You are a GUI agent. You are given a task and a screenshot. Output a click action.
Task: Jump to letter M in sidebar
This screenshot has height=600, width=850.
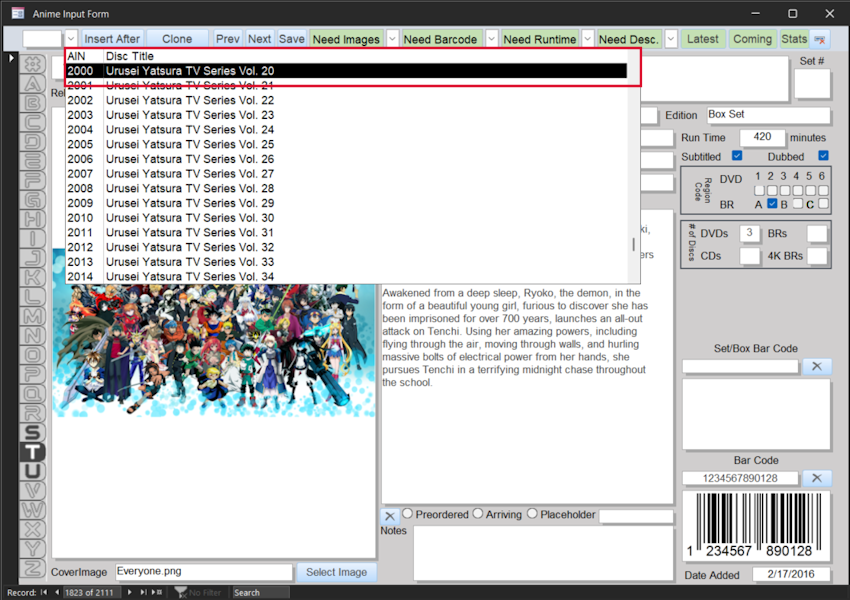(x=33, y=317)
